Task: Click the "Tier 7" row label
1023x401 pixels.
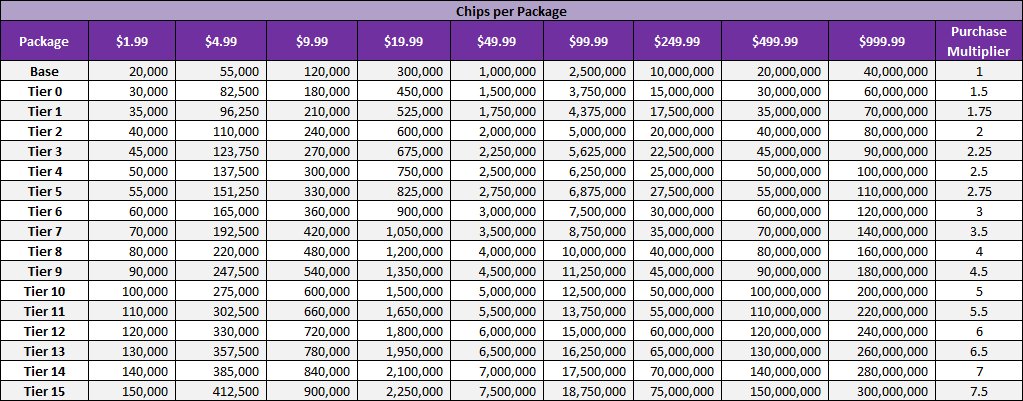Action: pos(44,231)
